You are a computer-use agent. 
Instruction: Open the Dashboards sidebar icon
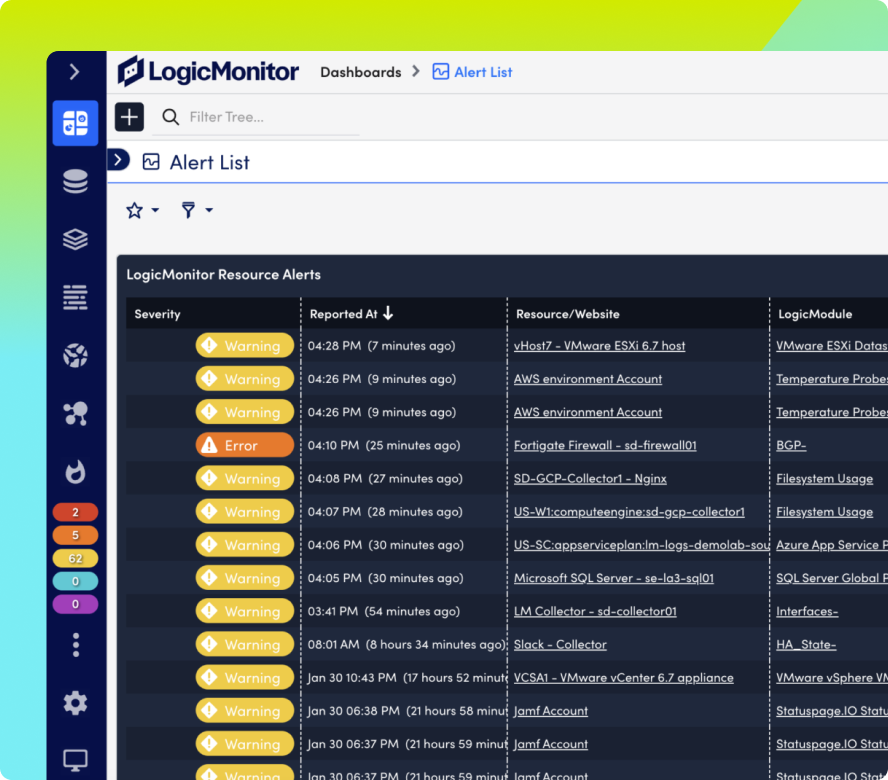[75, 123]
